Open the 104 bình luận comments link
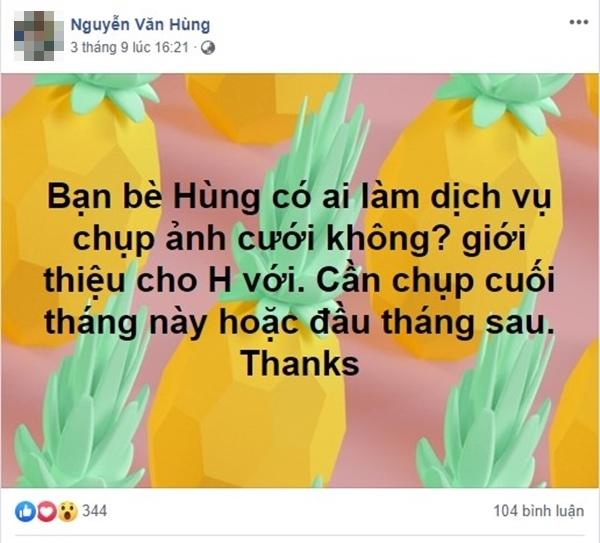Screen dimensions: 600x543 539,511
